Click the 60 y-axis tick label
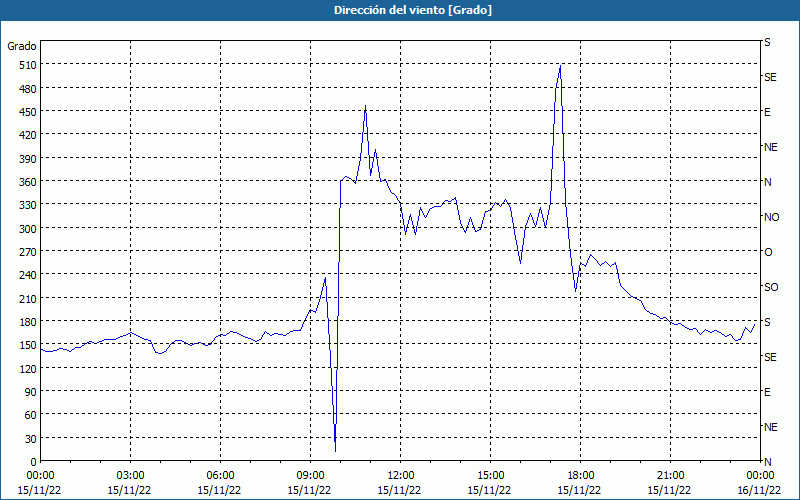Viewport: 800px width, 500px height. (x=31, y=415)
